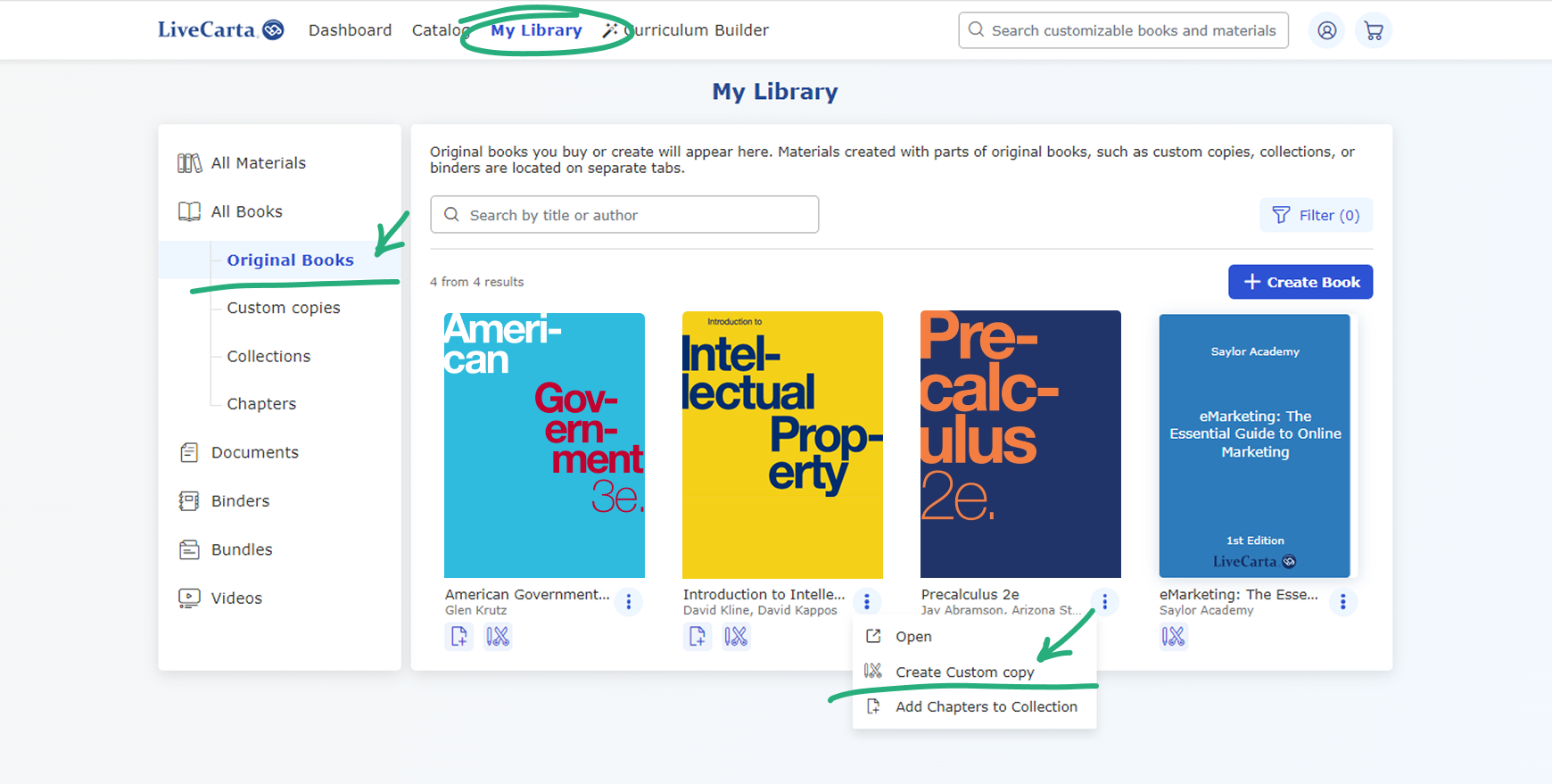Click the 4 from 4 results text
This screenshot has width=1552, height=784.
477,282
